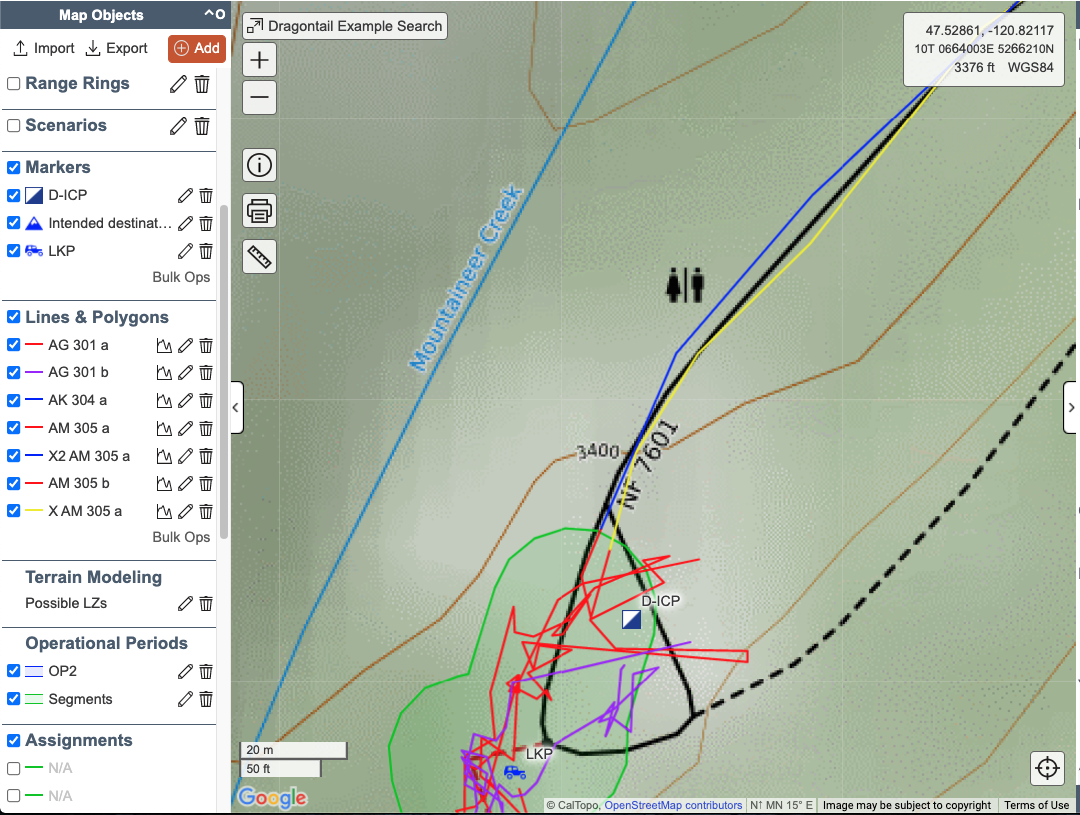Screen dimensions: 1080x815
Task: Hide the OP2 operational period
Action: click(x=13, y=671)
